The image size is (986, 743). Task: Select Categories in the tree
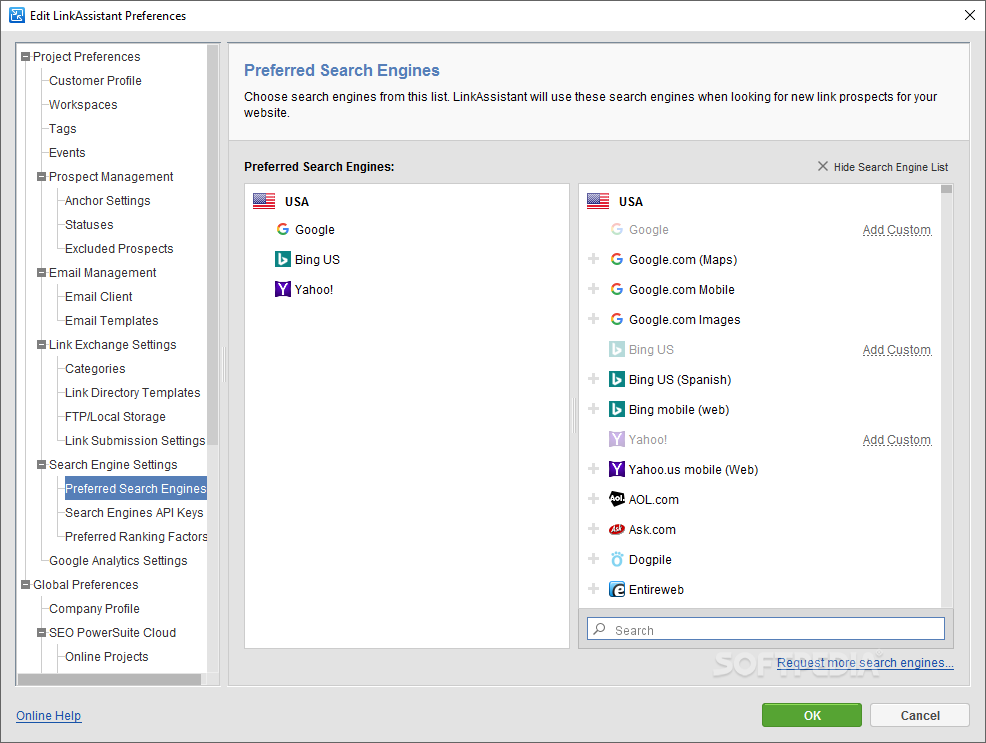point(95,368)
